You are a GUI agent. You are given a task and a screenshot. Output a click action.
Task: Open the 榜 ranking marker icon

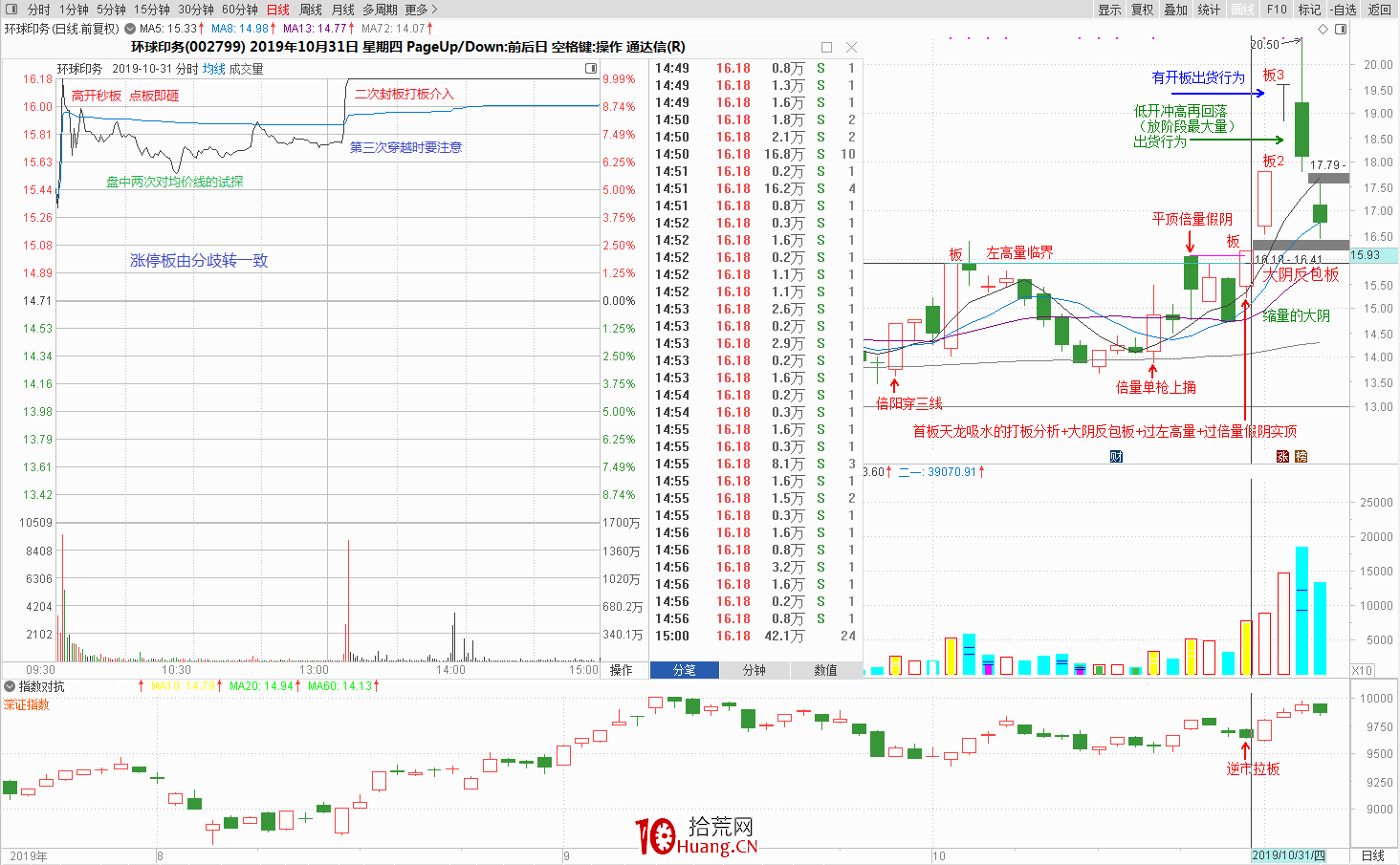(x=1301, y=457)
